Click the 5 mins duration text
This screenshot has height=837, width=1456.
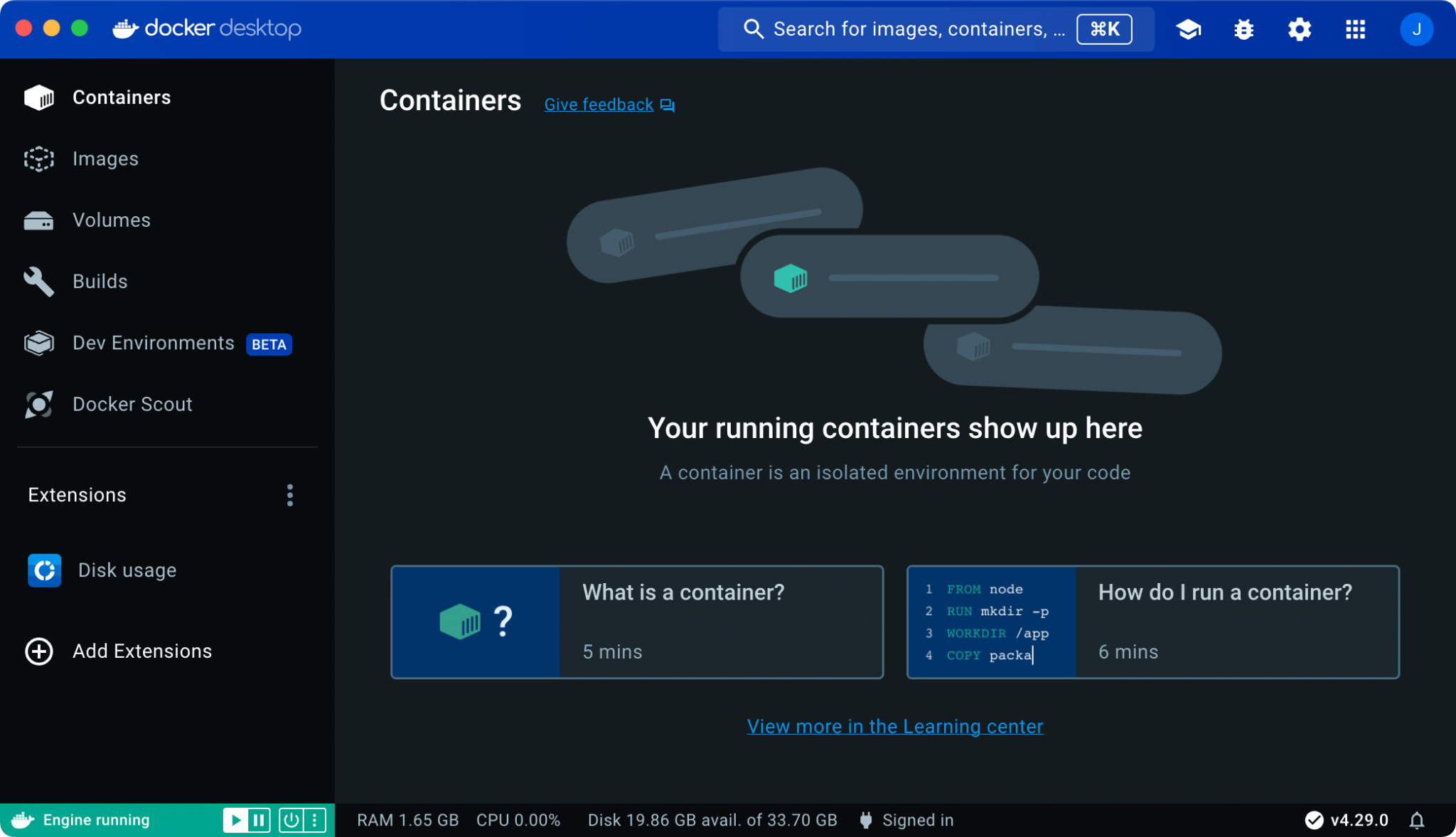[x=613, y=652]
